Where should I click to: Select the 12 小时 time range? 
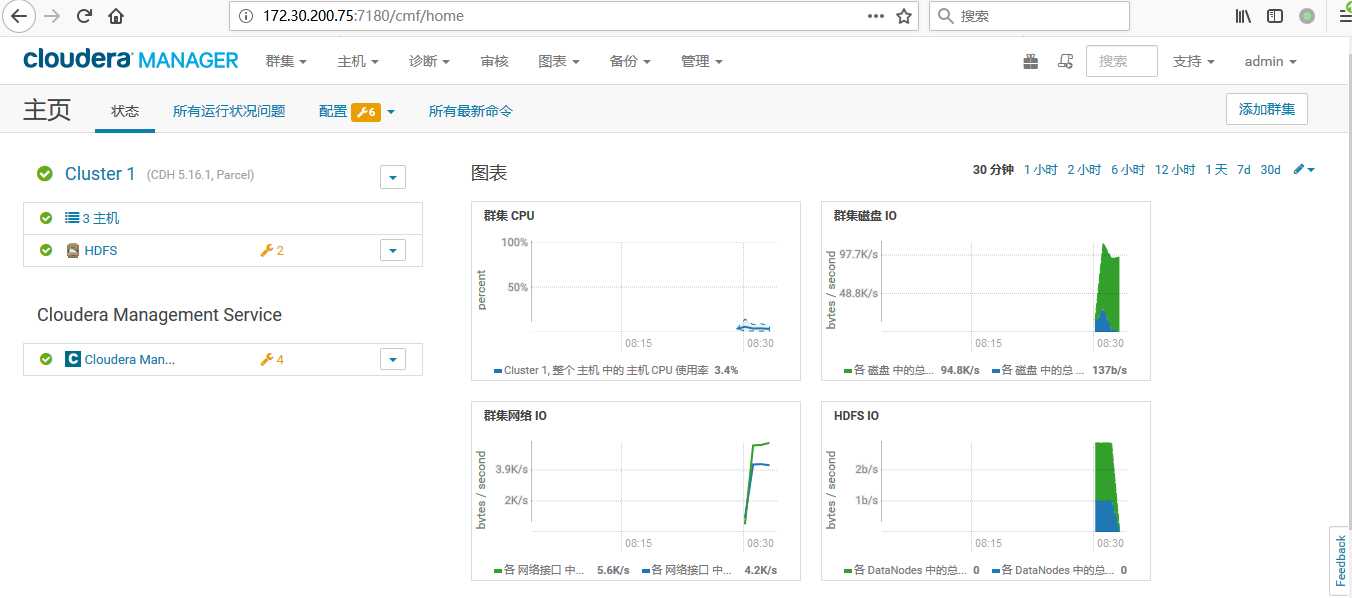pos(1175,170)
